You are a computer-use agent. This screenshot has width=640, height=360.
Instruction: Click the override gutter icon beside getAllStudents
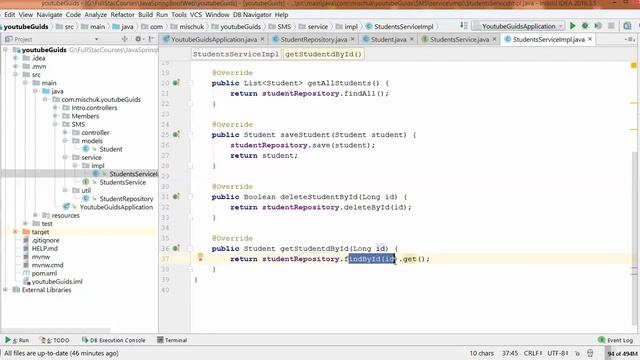coord(176,83)
